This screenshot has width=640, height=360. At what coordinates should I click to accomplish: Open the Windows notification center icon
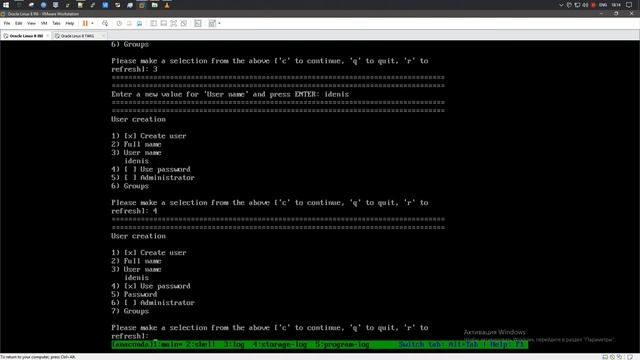(629, 5)
